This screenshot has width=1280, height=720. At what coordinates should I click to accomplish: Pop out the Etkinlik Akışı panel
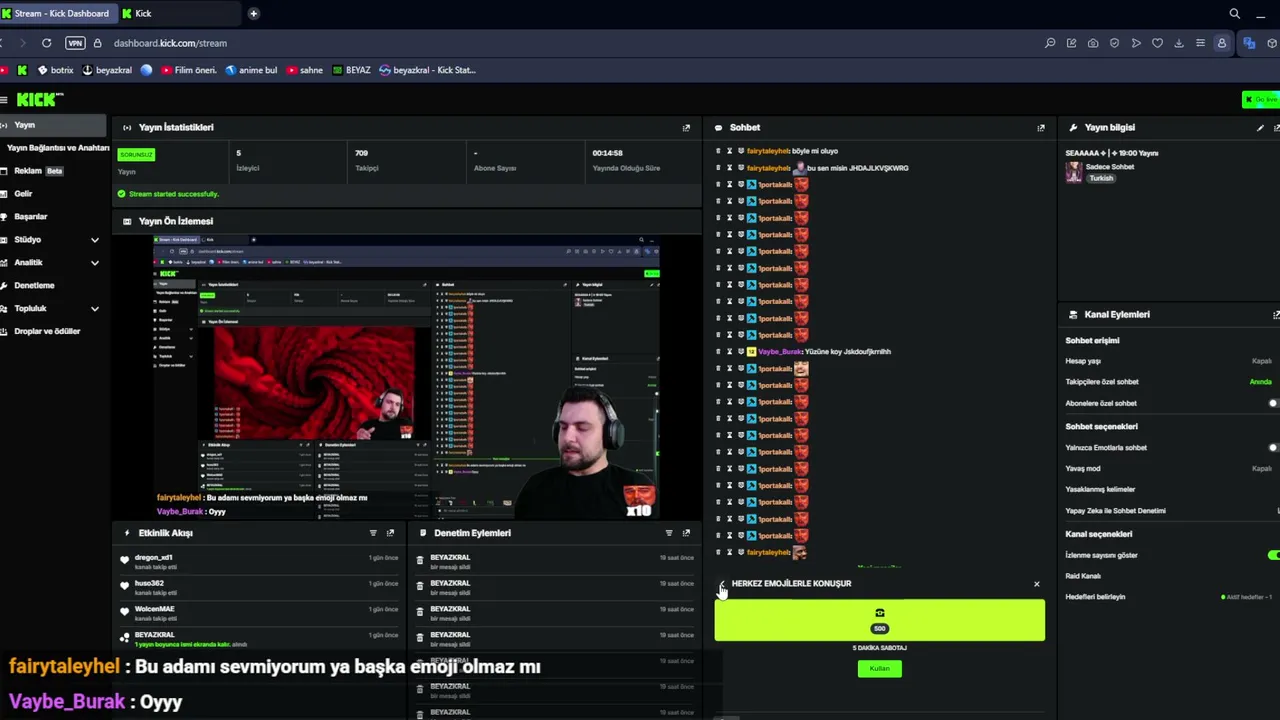[x=390, y=533]
